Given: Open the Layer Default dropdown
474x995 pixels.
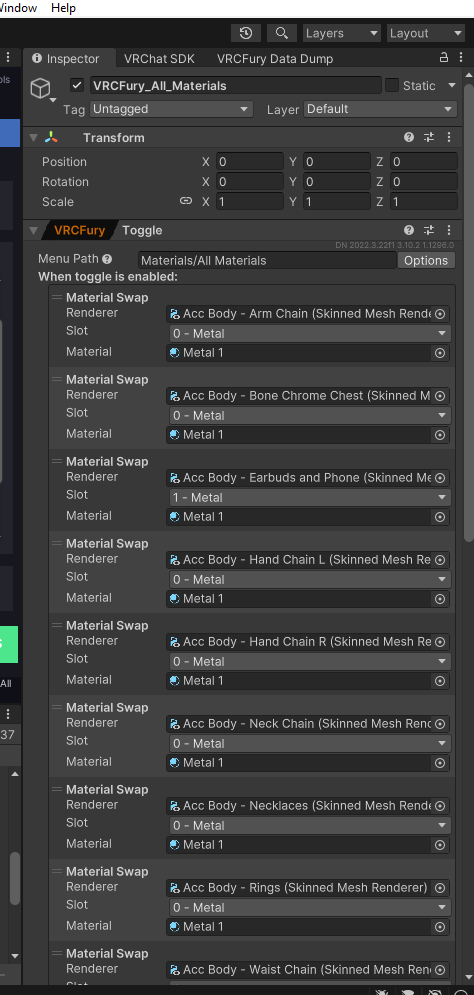Looking at the screenshot, I should click(380, 109).
